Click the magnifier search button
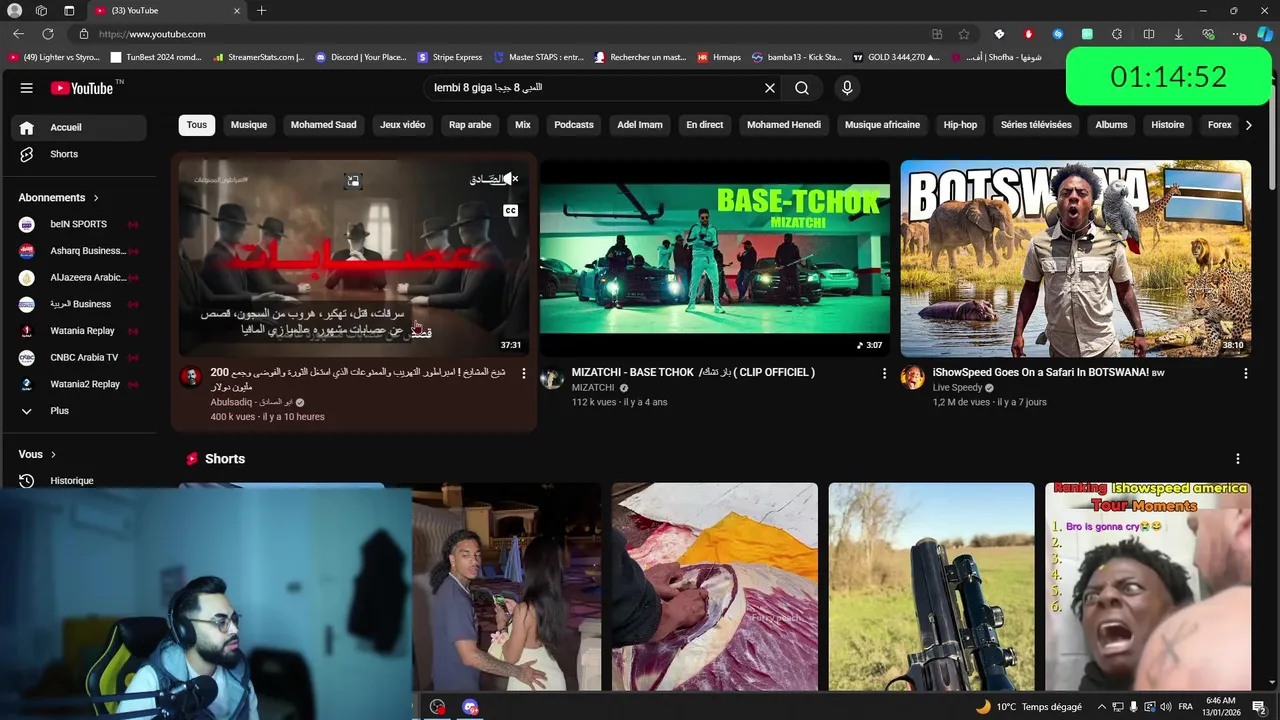The width and height of the screenshot is (1280, 720). (x=802, y=88)
